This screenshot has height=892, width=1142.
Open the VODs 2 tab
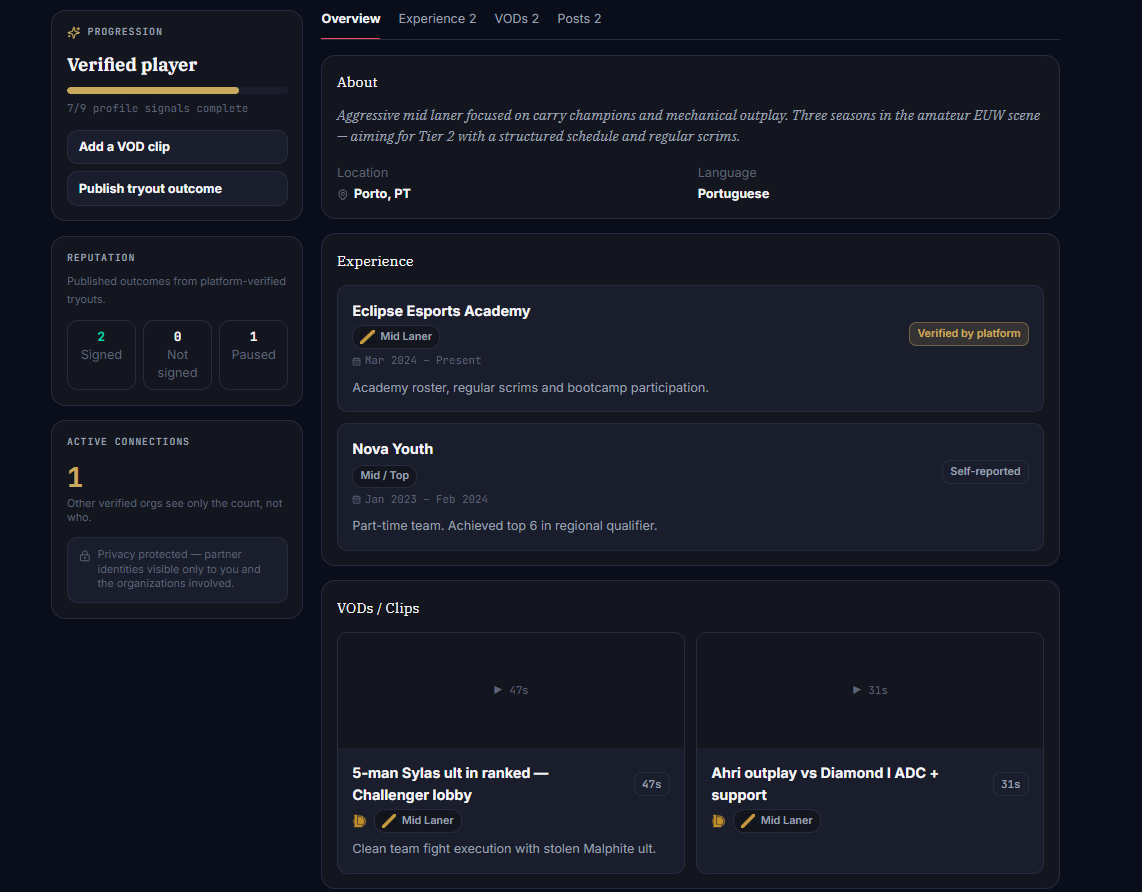click(x=516, y=19)
